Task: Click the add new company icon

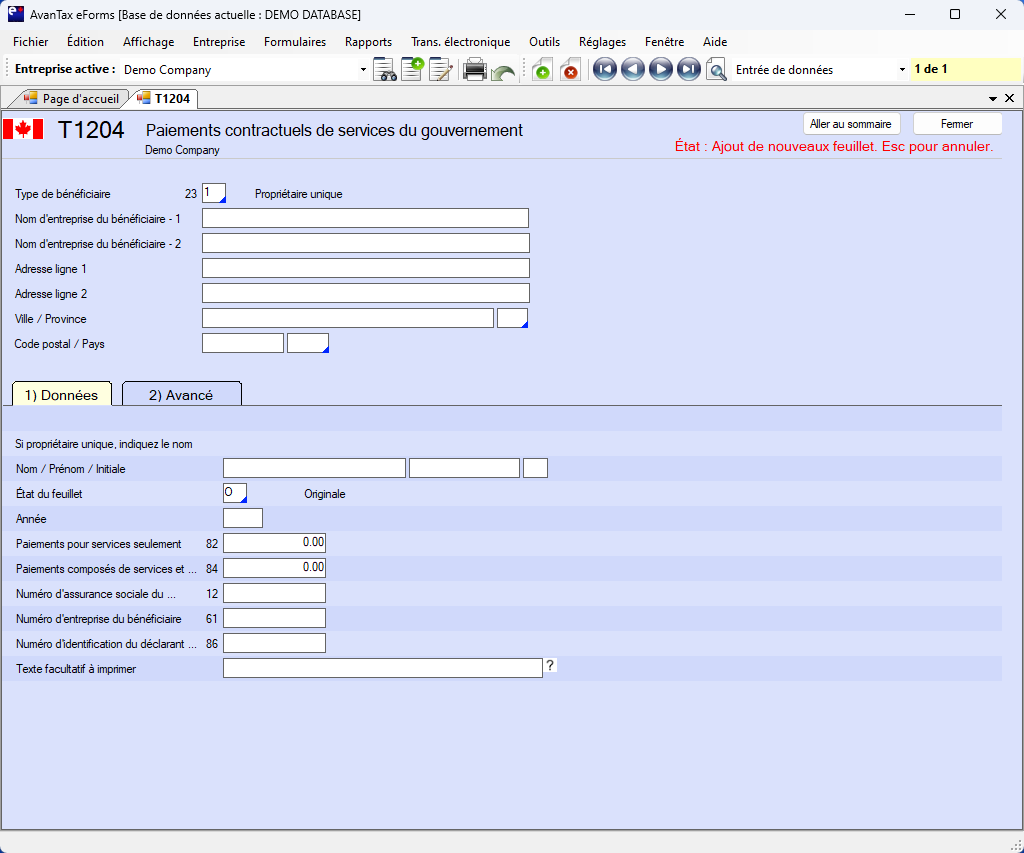Action: [412, 70]
